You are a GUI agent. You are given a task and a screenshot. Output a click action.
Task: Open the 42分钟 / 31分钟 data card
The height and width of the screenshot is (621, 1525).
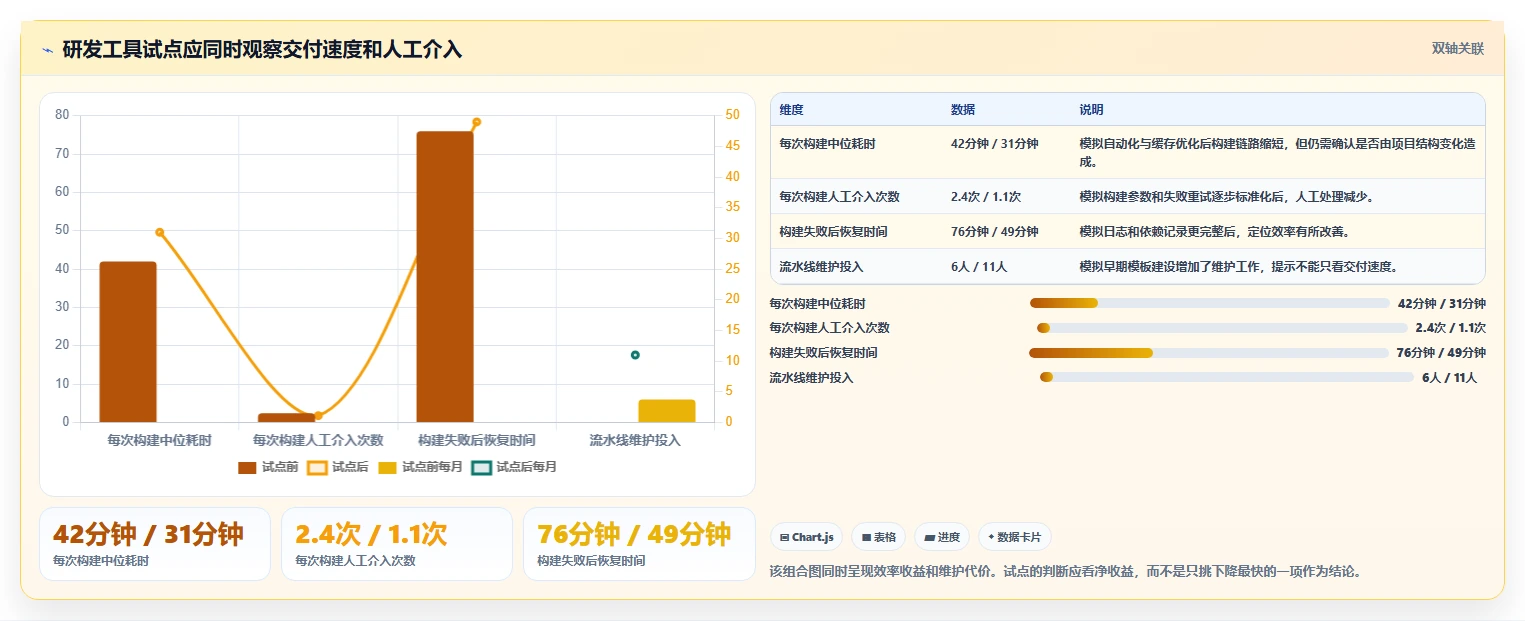point(155,544)
